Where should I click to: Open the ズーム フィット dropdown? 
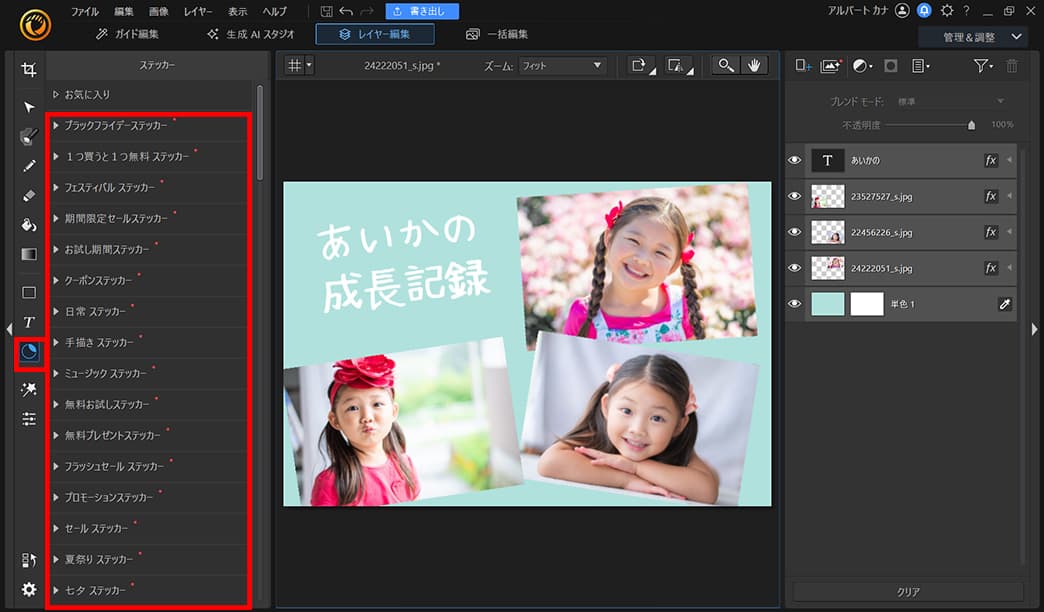click(562, 66)
